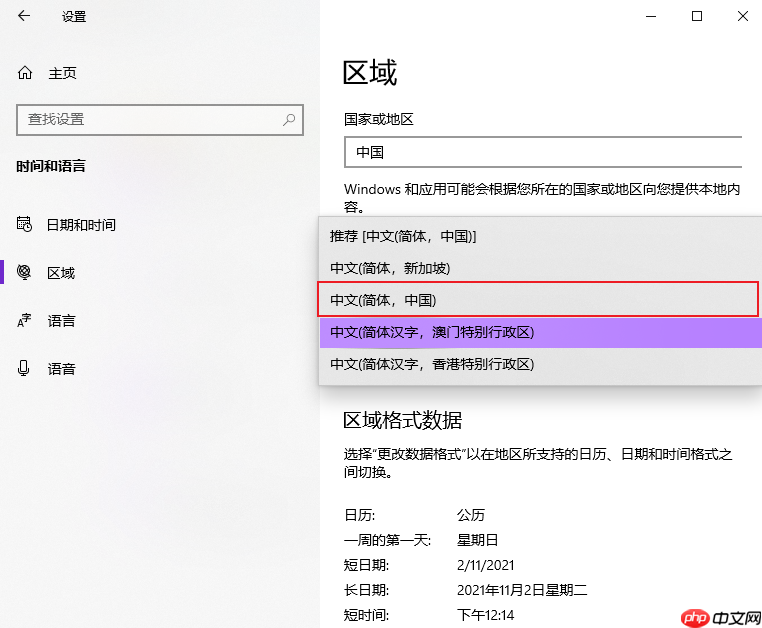Close the Settings window

coord(743,16)
